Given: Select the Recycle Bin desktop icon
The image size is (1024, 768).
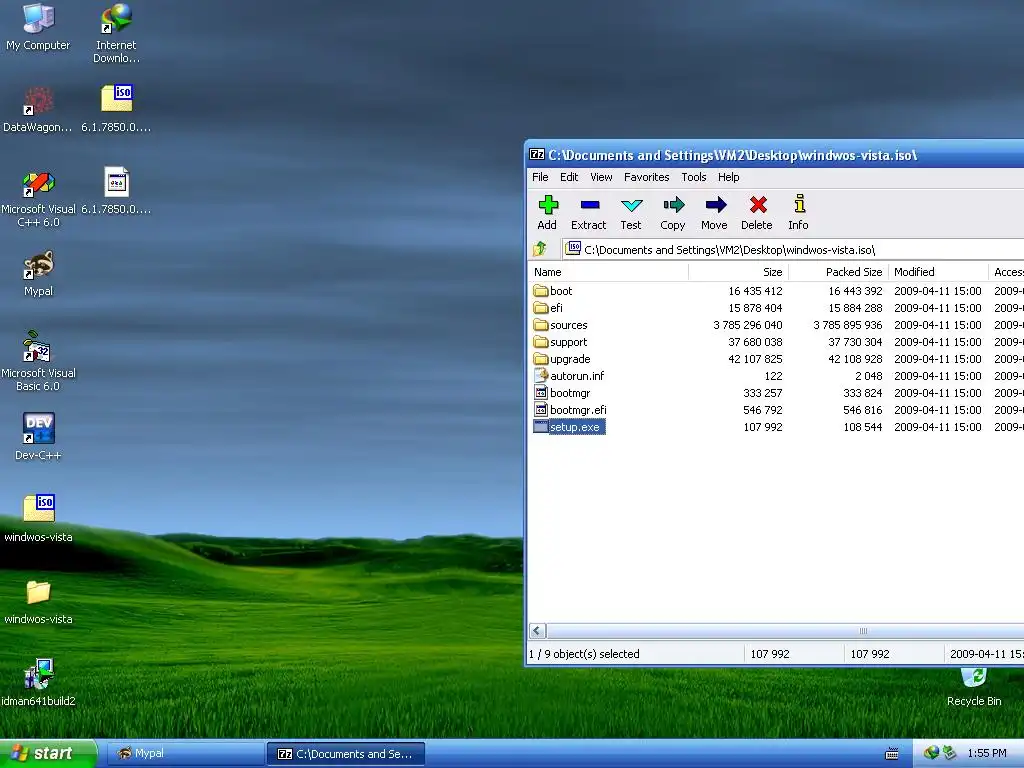Looking at the screenshot, I should [974, 686].
